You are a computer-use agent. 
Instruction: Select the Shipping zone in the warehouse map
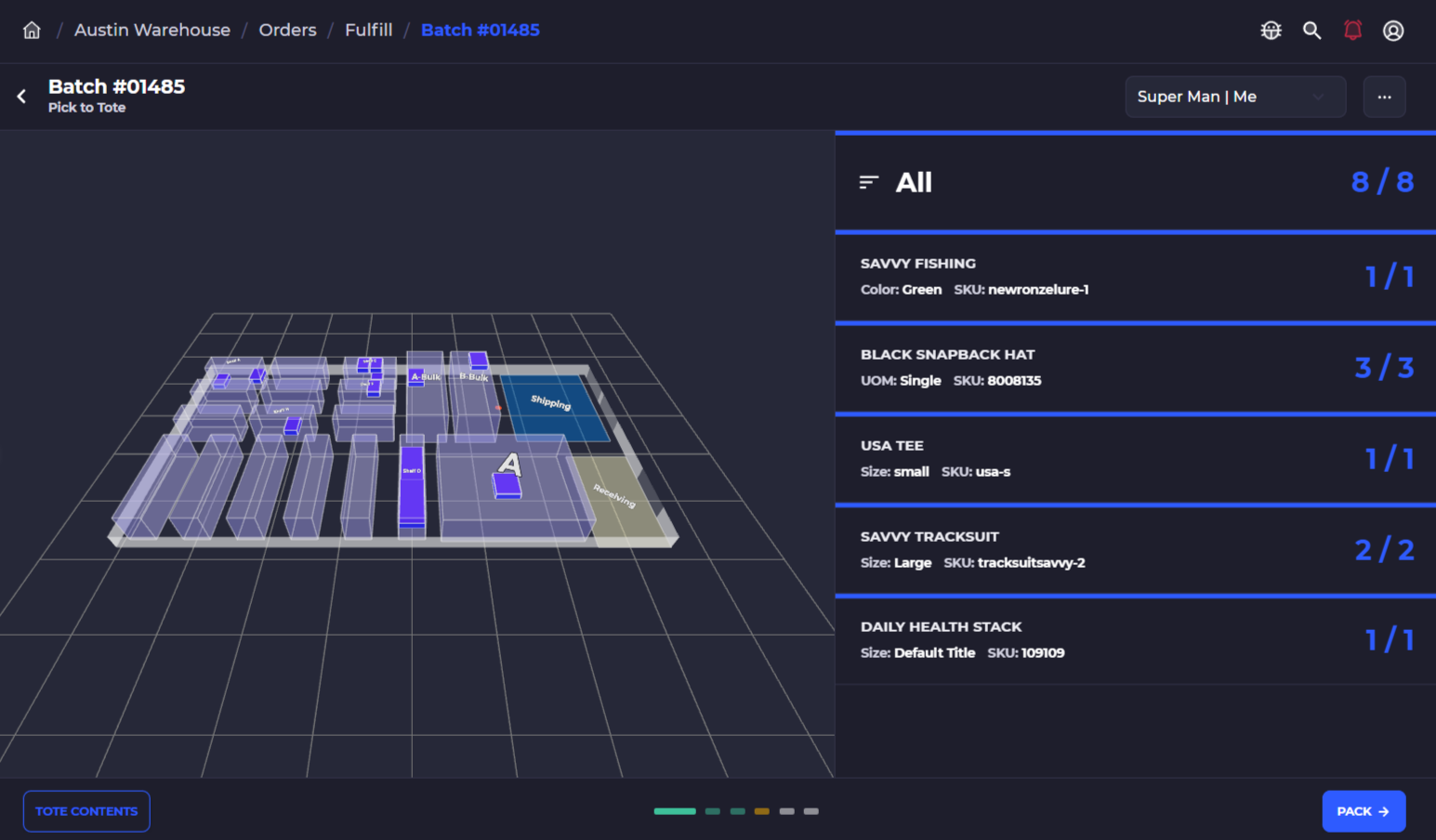pyautogui.click(x=555, y=407)
